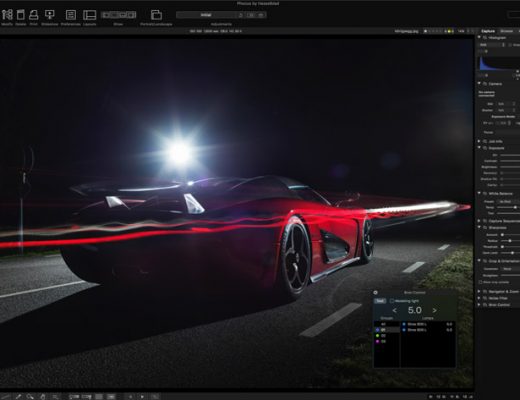Switch to the Capture tab

point(488,31)
